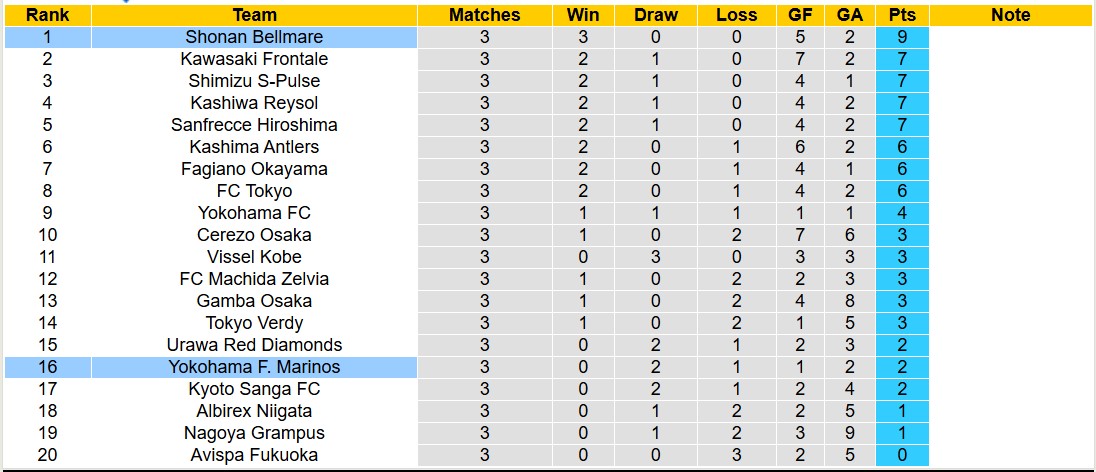1096x472 pixels.
Task: Click the Draw column header
Action: click(656, 15)
